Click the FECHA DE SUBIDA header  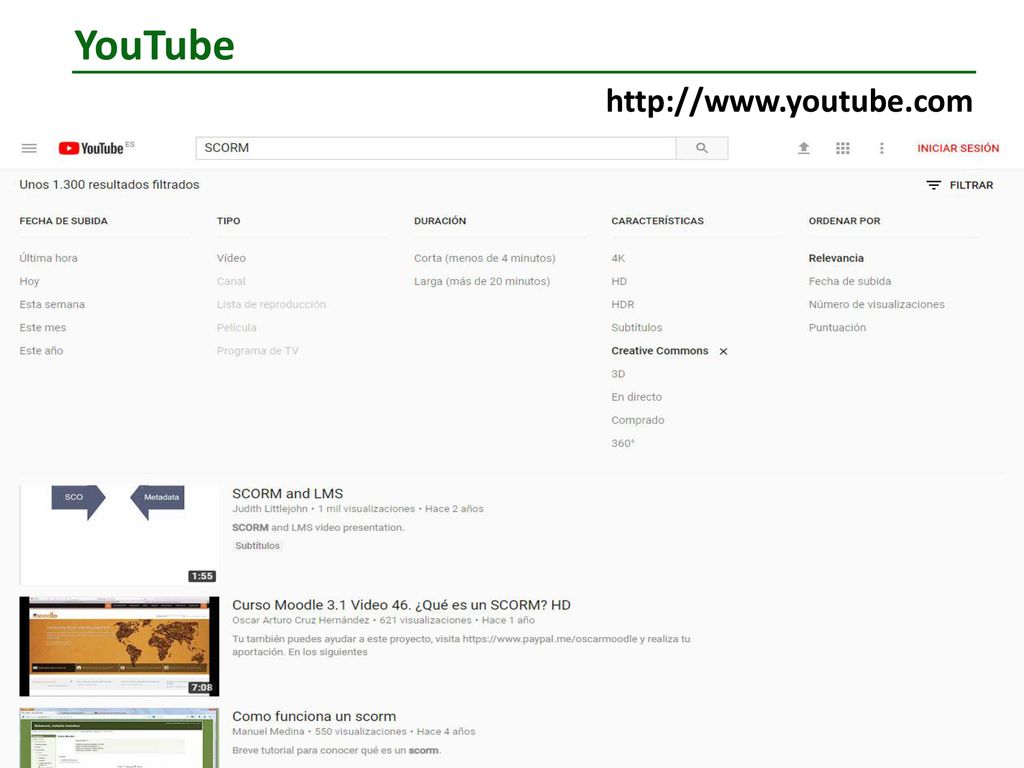coord(63,221)
